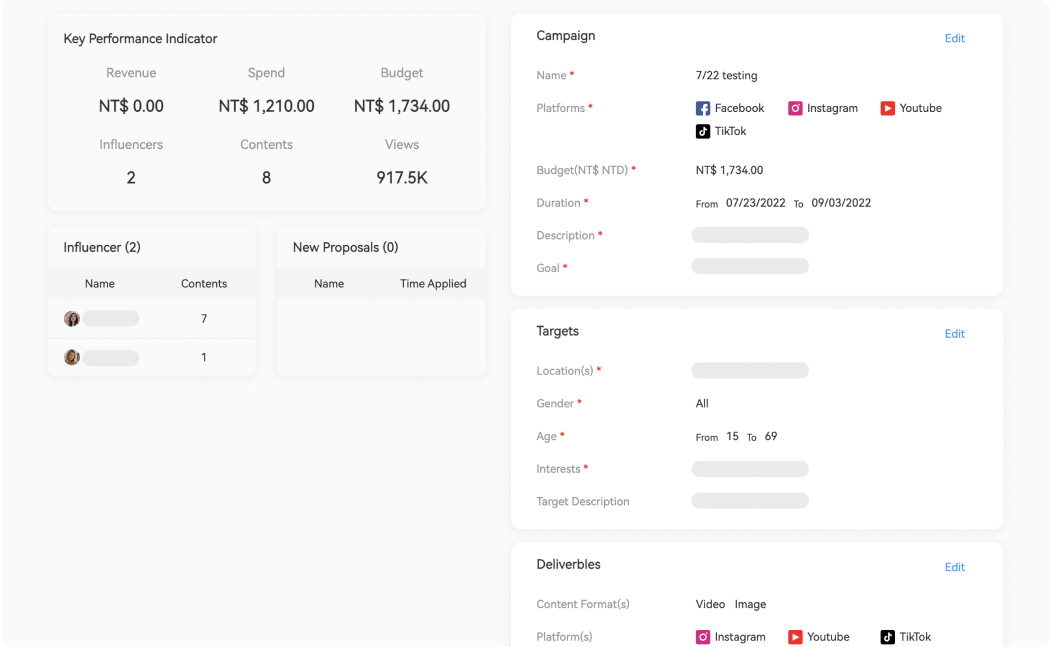Click the Facebook icon under Campaign platforms
The height and width of the screenshot is (647, 1050).
coord(703,108)
